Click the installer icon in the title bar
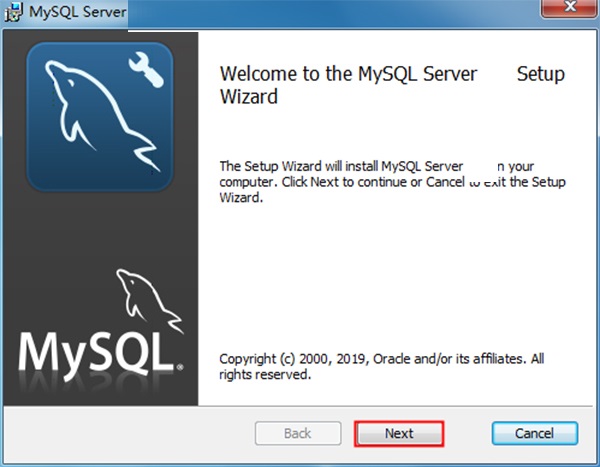Screen dimensions: 600x467 14,12
